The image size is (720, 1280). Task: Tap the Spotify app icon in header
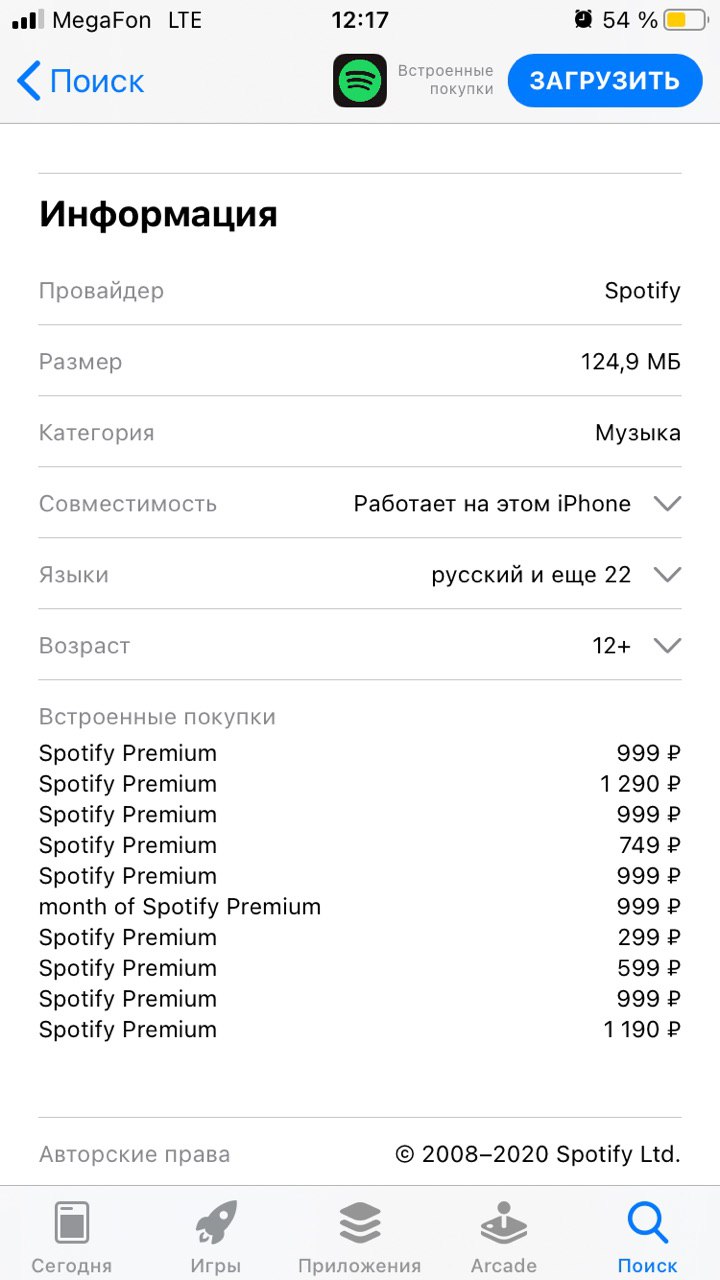[x=360, y=80]
